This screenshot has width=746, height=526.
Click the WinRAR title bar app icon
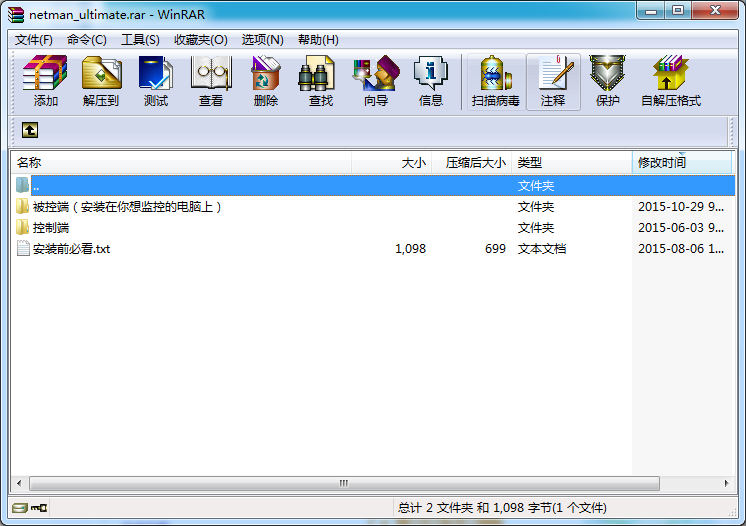(16, 14)
